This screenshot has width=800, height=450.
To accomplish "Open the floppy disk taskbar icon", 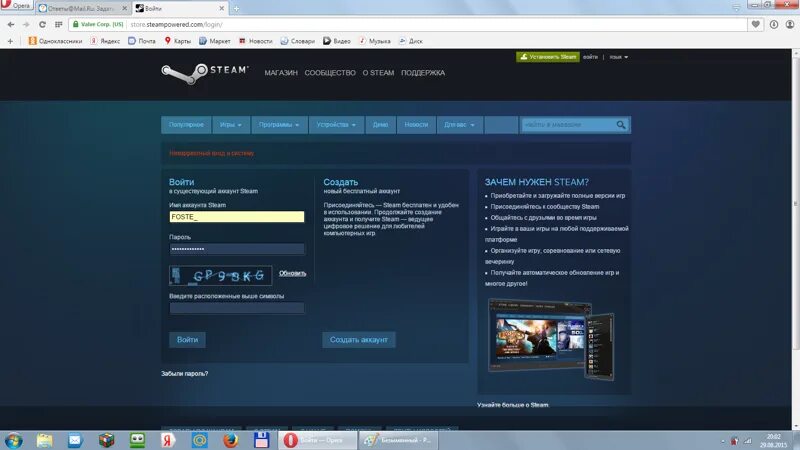I will click(x=261, y=440).
